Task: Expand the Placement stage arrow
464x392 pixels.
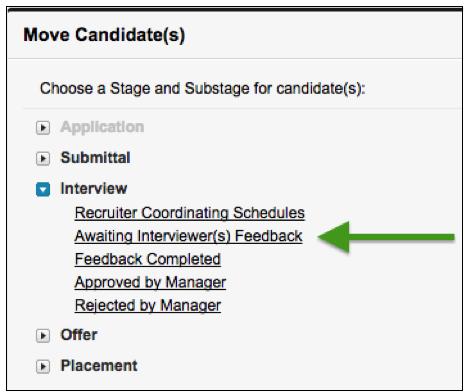Action: click(43, 366)
